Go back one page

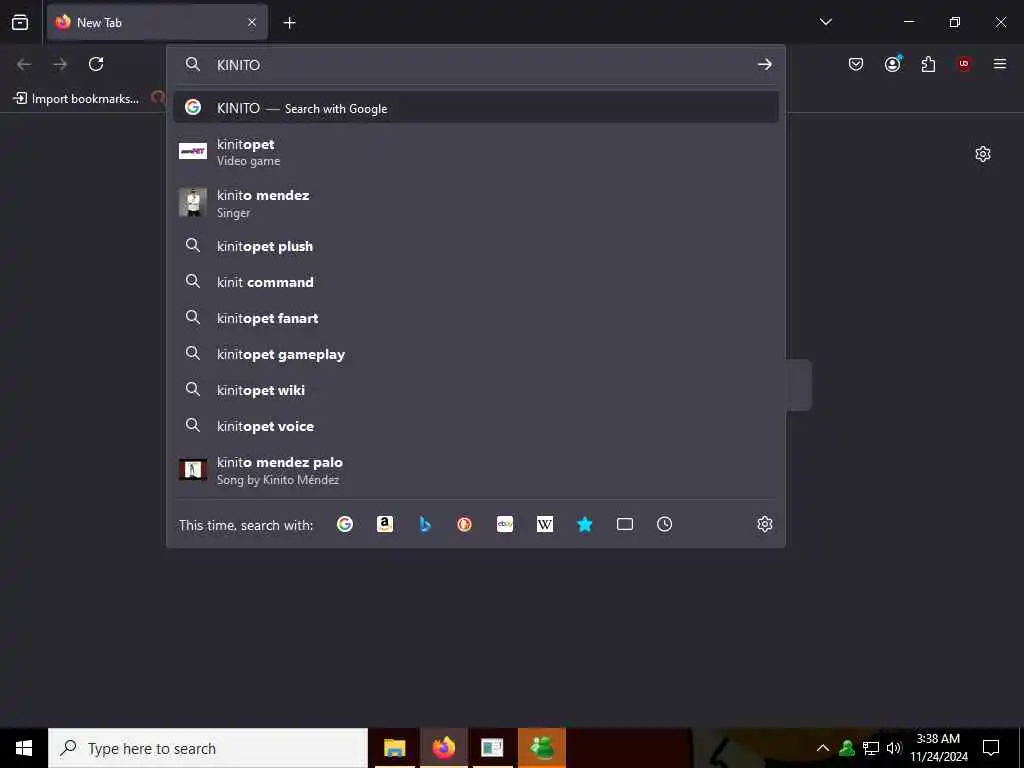click(x=24, y=64)
